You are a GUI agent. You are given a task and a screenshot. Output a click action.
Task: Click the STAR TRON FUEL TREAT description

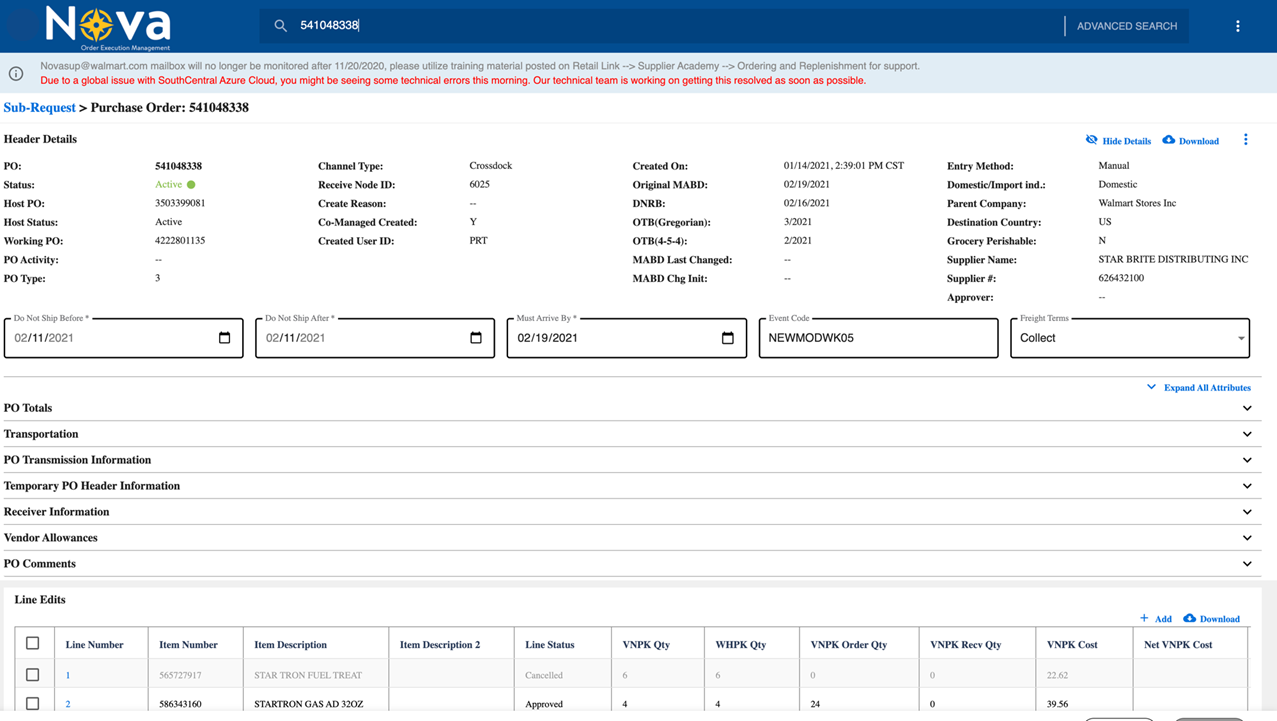click(308, 675)
